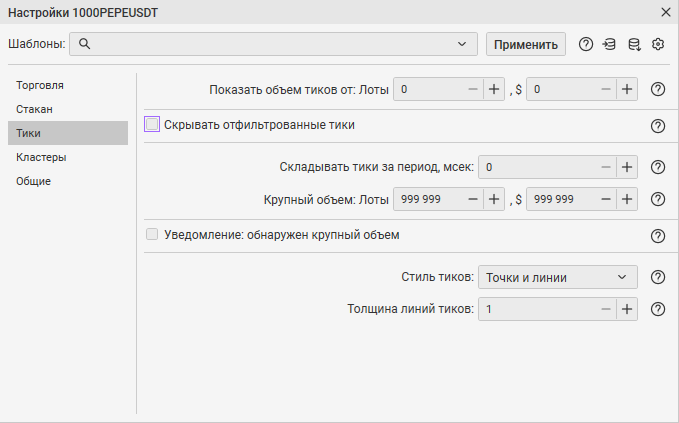Click help icon for Скрывать отфильтрованные тики

pyautogui.click(x=658, y=126)
